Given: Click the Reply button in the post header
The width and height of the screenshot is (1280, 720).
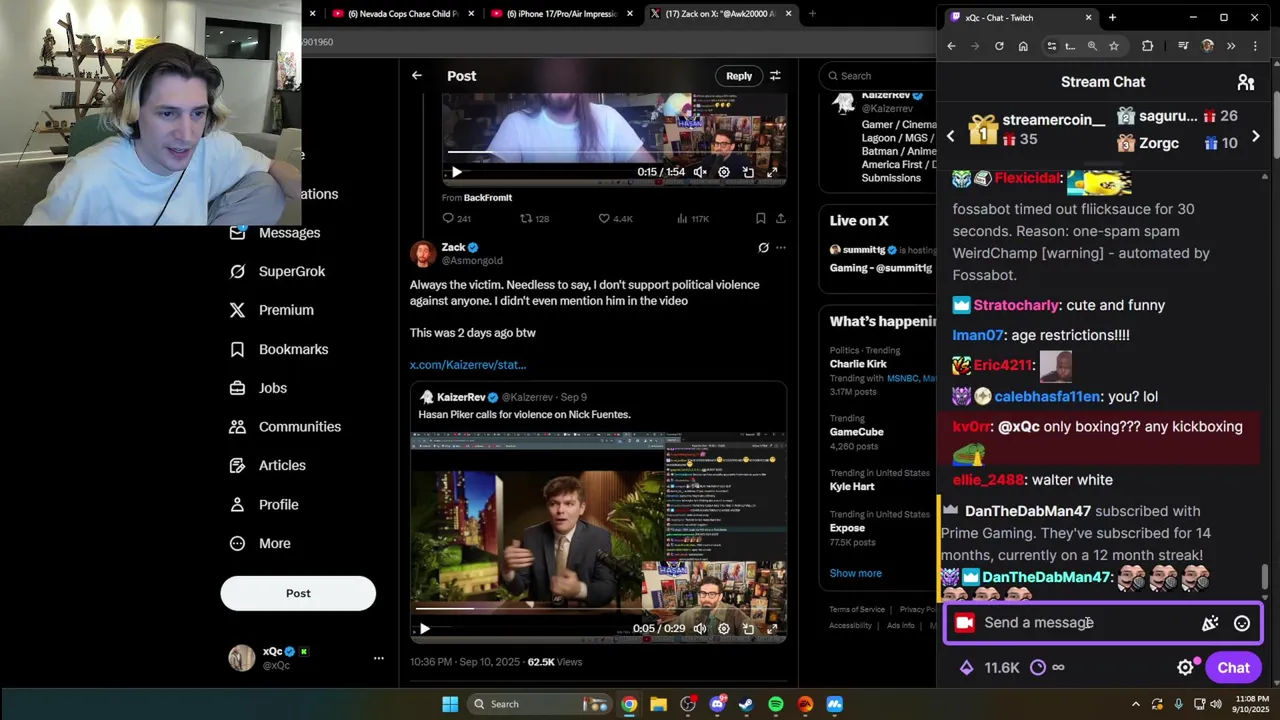Looking at the screenshot, I should point(739,76).
